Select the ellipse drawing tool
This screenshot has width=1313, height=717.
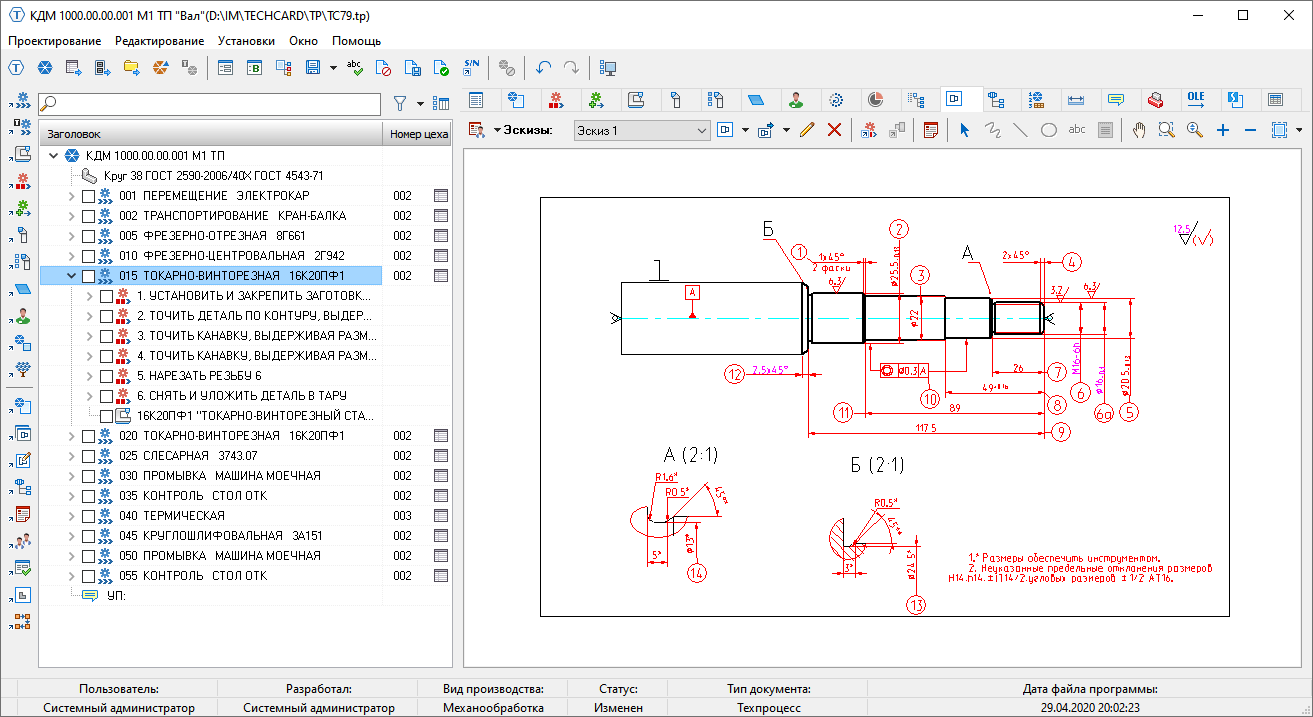(1049, 130)
